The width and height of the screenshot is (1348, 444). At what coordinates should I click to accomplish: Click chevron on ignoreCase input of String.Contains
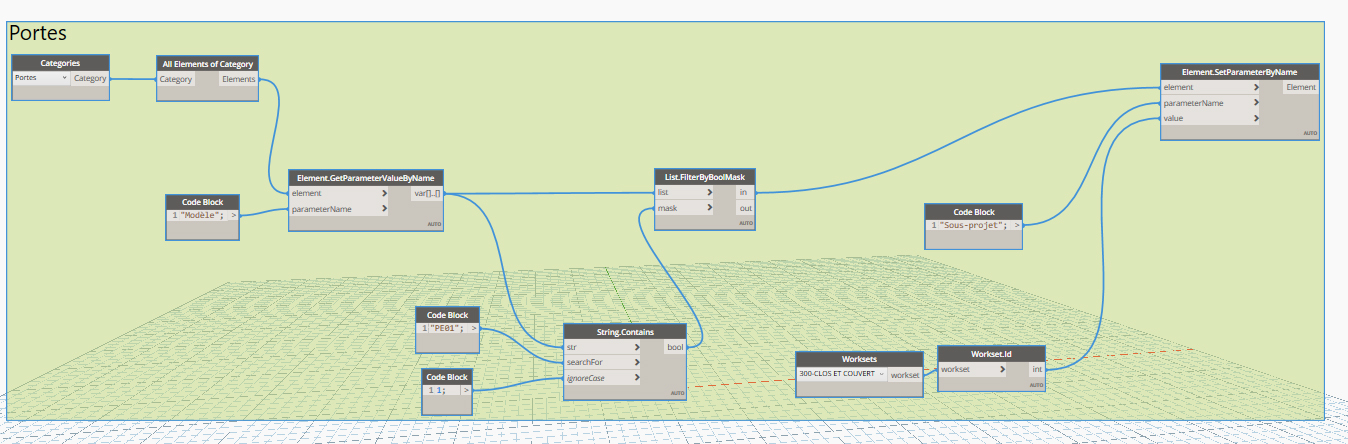(x=637, y=378)
